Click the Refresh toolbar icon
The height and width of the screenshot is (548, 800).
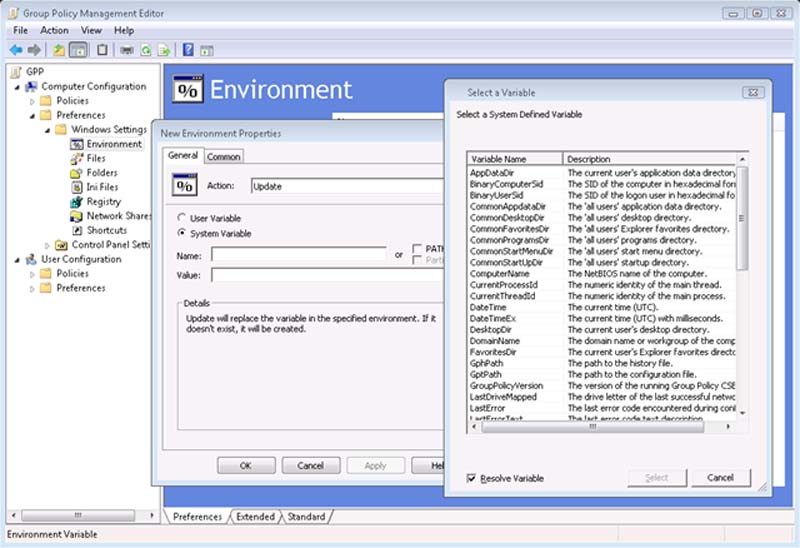(x=146, y=50)
